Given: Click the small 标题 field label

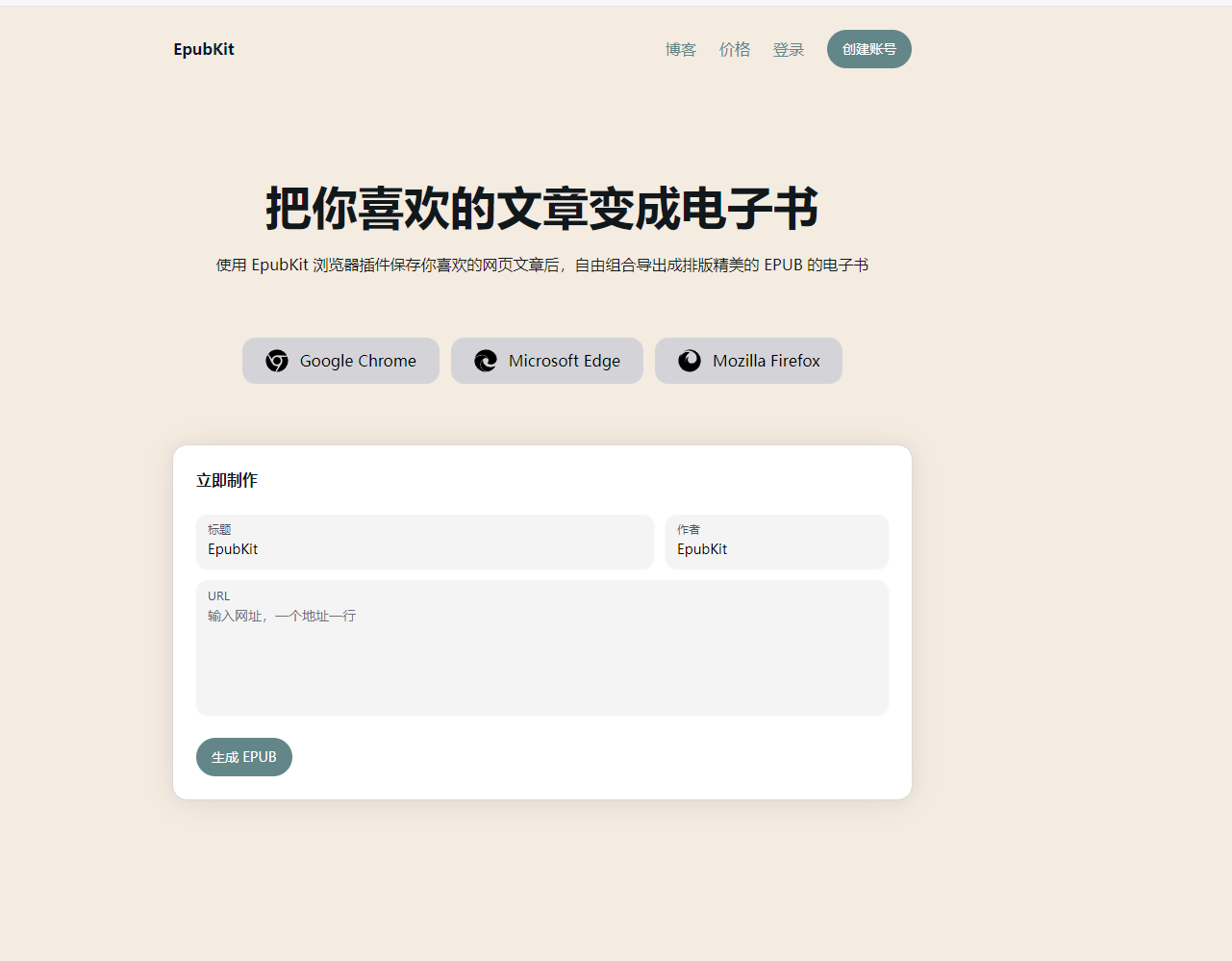Looking at the screenshot, I should pyautogui.click(x=219, y=529).
